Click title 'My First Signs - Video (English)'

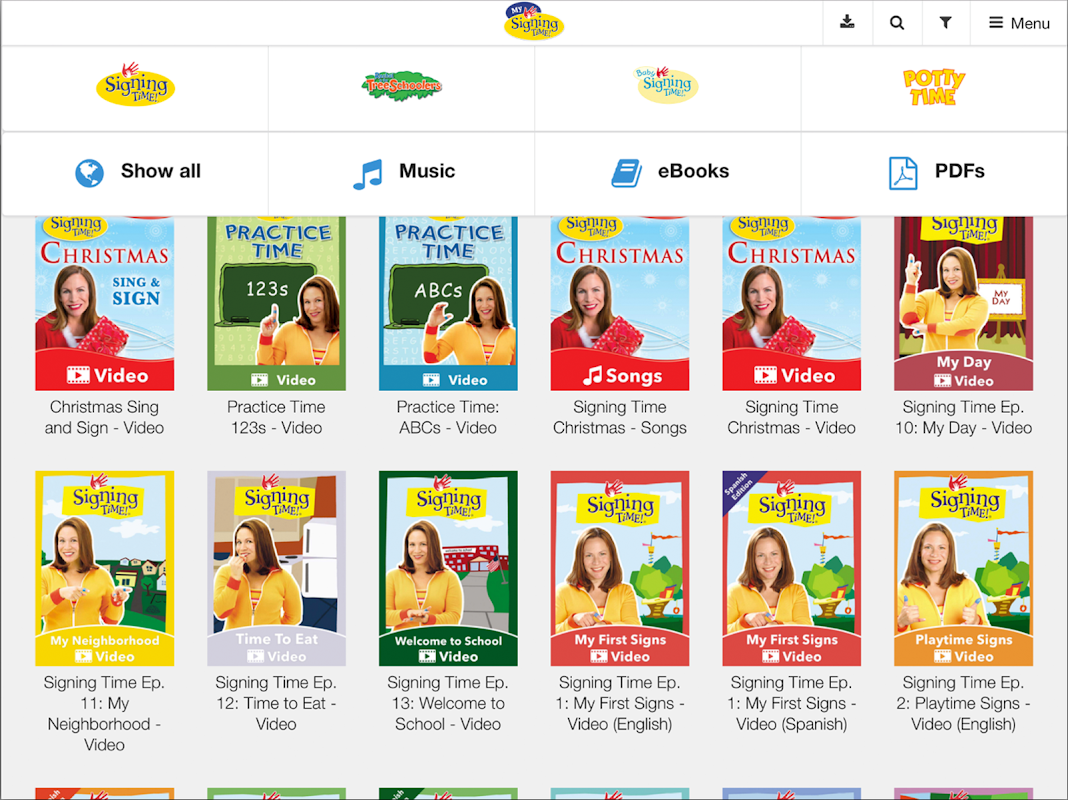[620, 703]
